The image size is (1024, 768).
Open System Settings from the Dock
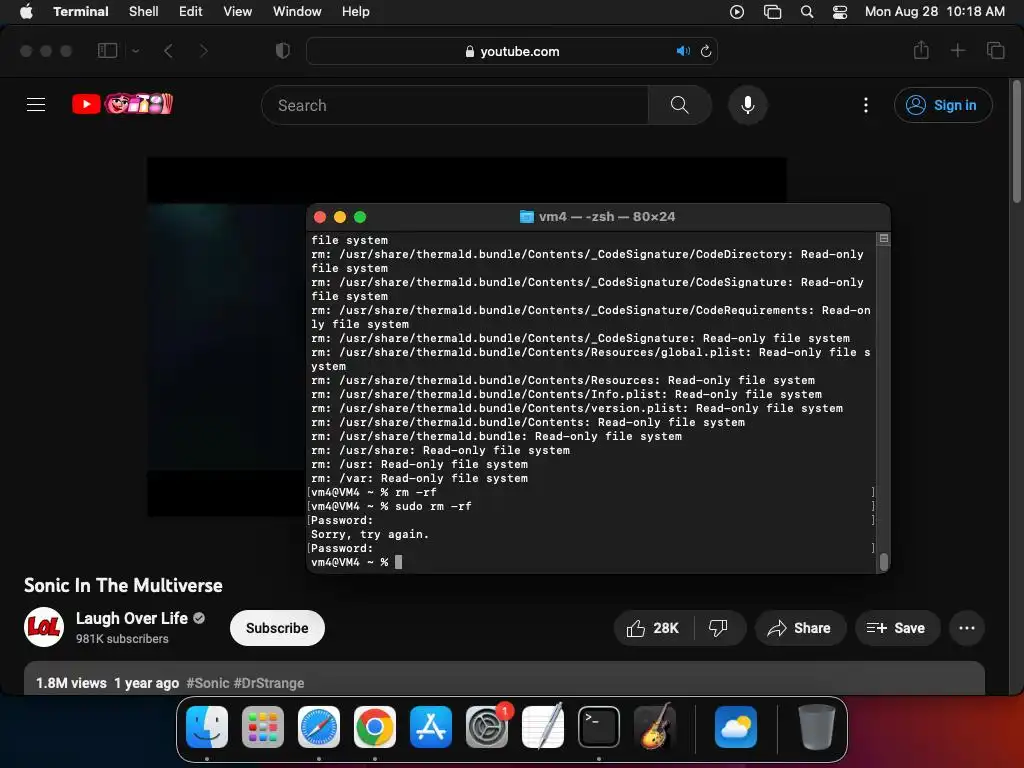[487, 727]
